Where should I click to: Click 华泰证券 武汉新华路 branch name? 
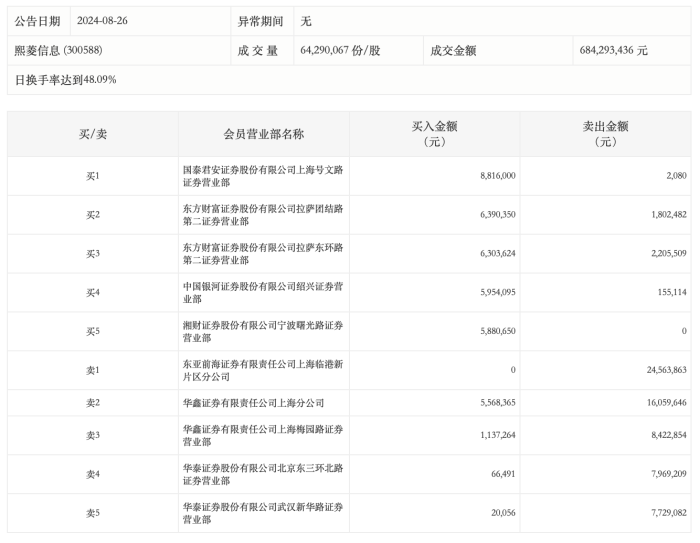click(263, 513)
